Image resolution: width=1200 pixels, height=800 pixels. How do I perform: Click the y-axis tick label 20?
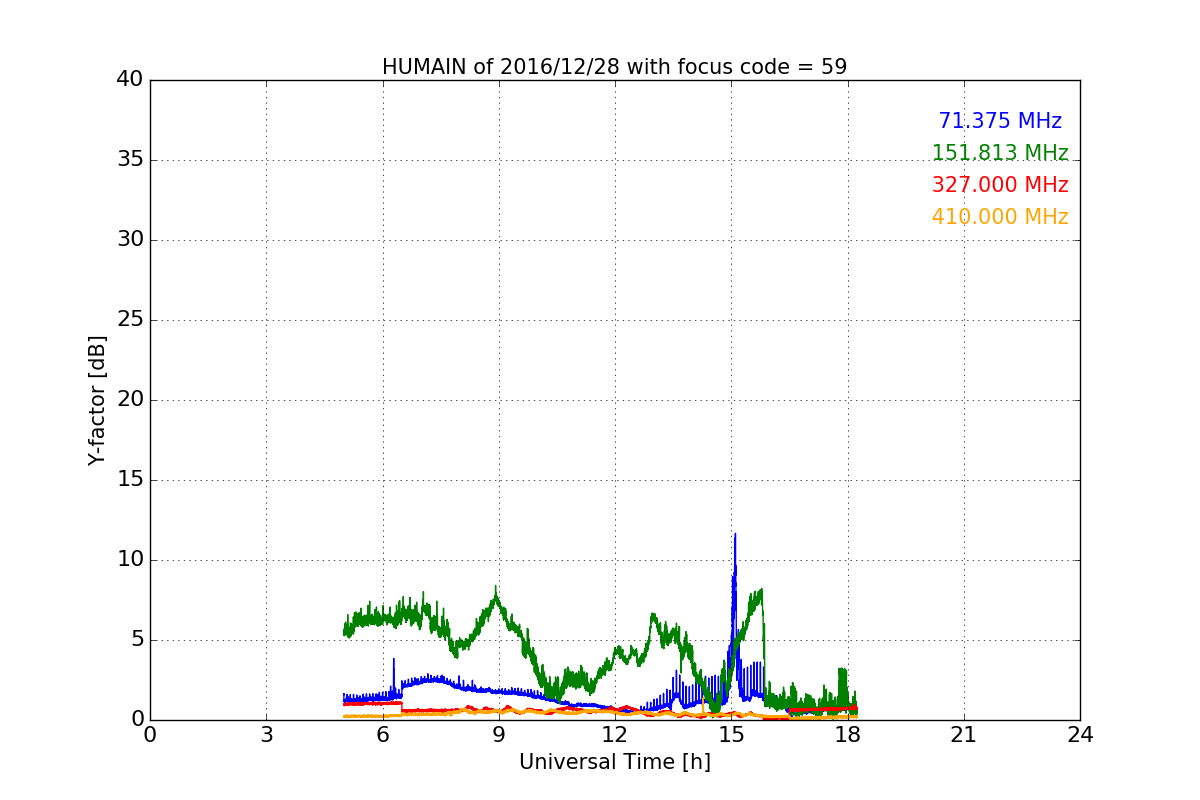130,400
